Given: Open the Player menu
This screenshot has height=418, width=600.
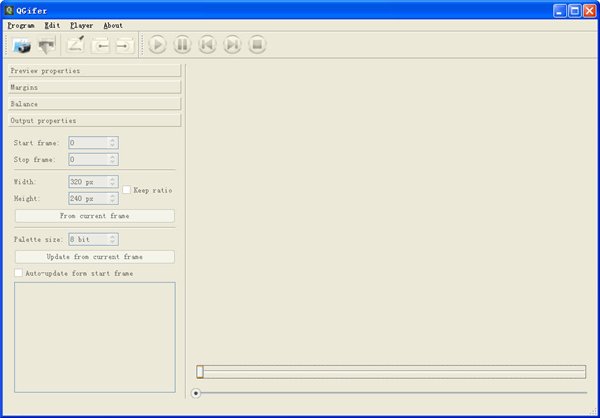Looking at the screenshot, I should [x=81, y=25].
